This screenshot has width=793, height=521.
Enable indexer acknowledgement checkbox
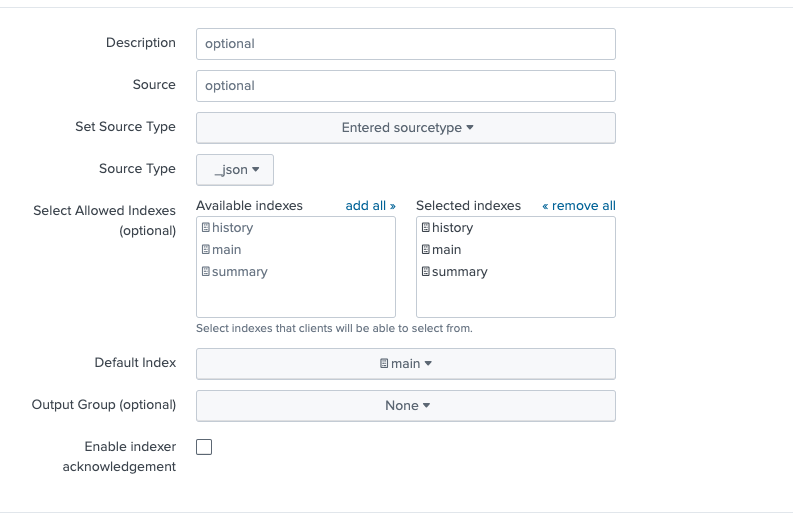(x=204, y=447)
